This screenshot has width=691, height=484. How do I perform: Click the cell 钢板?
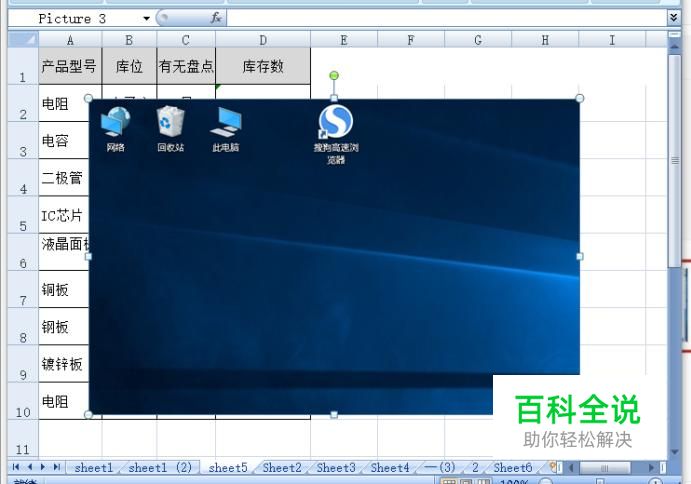pos(64,327)
